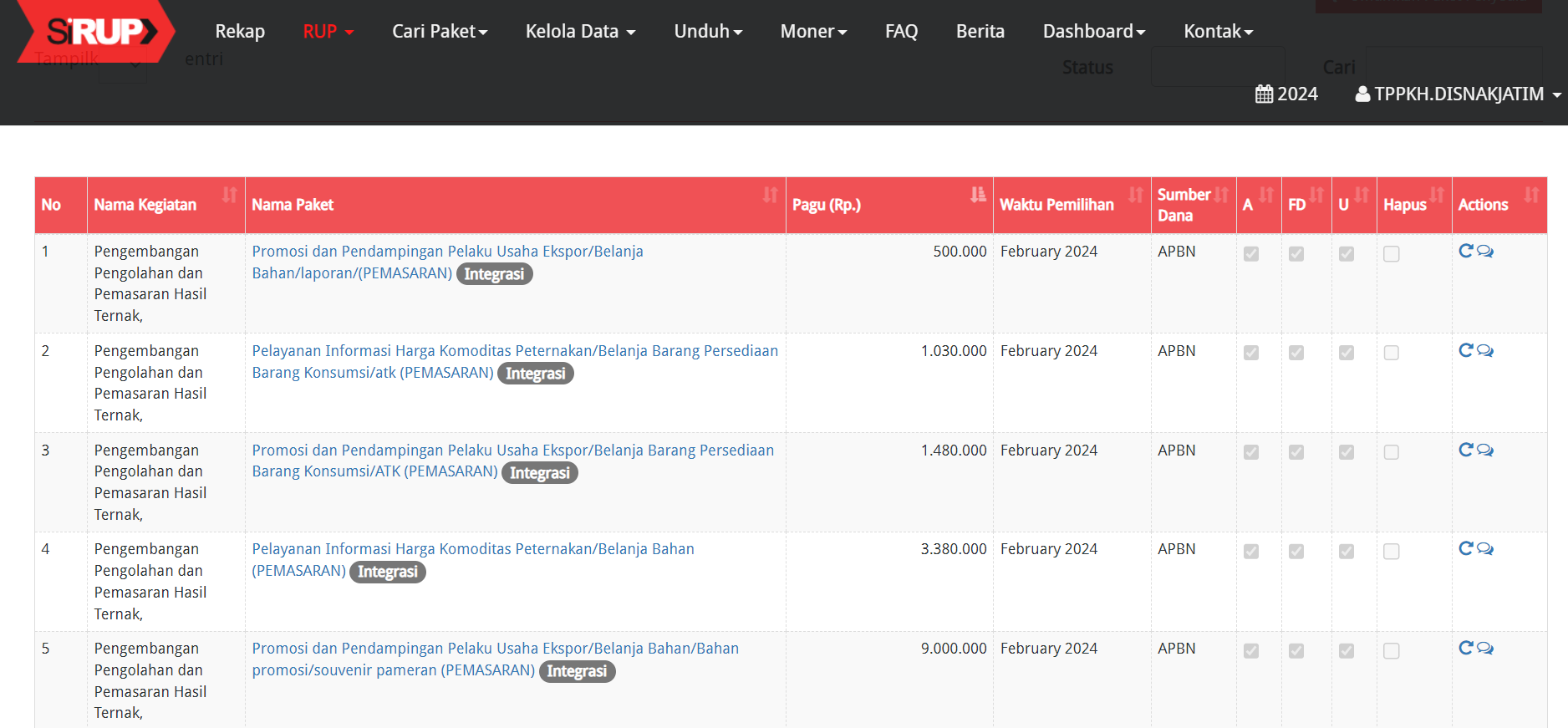Image resolution: width=1568 pixels, height=728 pixels.
Task: Click the refresh icon in row 2
Action: 1466,350
